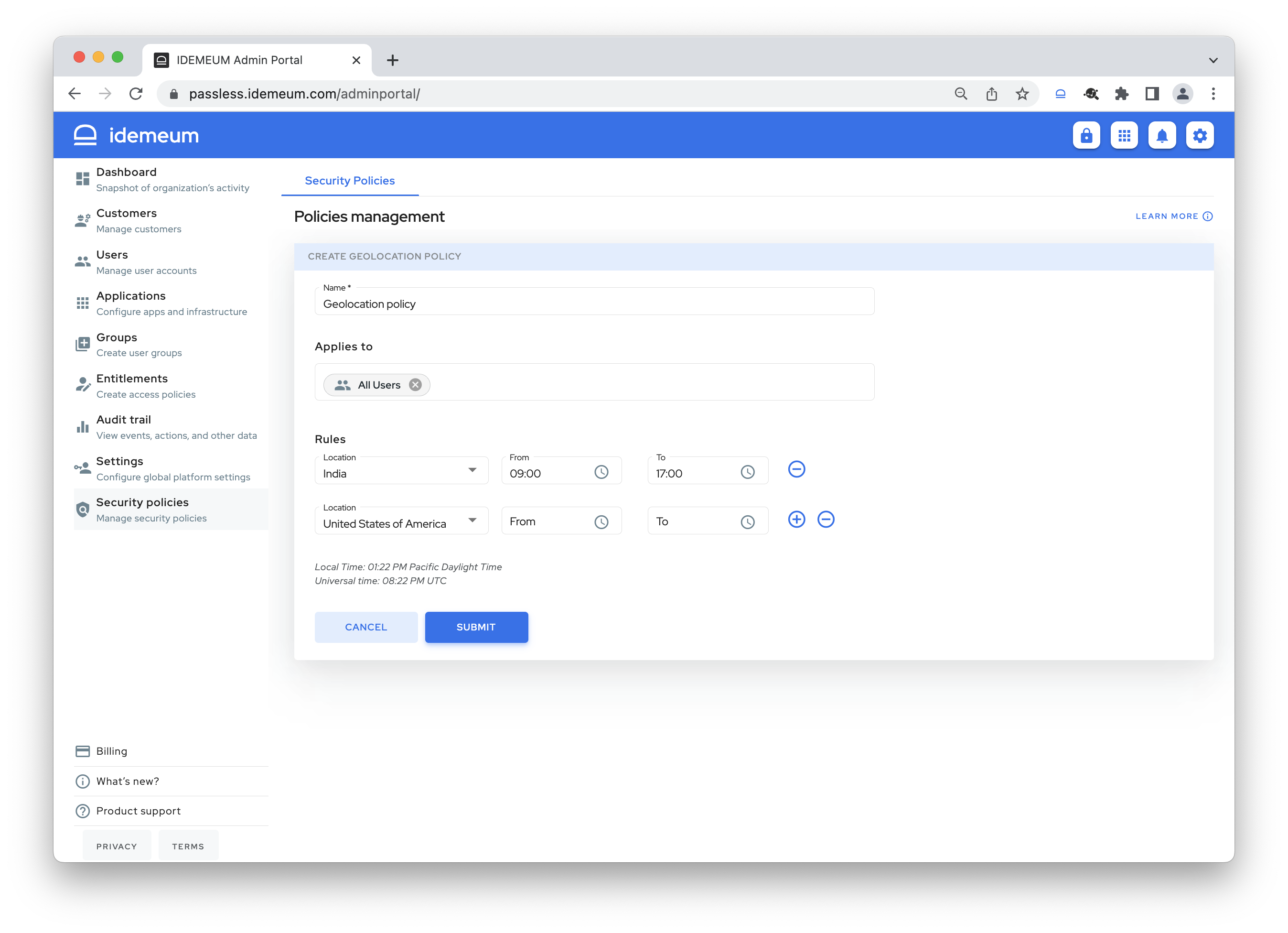Screen dimensions: 1288x933
Task: Open the apps grid icon in header
Action: click(1124, 135)
